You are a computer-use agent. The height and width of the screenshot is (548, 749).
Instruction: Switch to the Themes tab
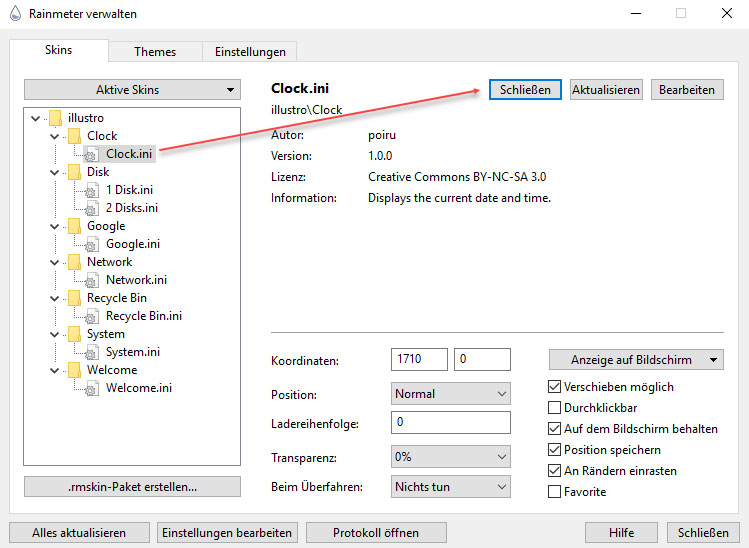pos(155,52)
